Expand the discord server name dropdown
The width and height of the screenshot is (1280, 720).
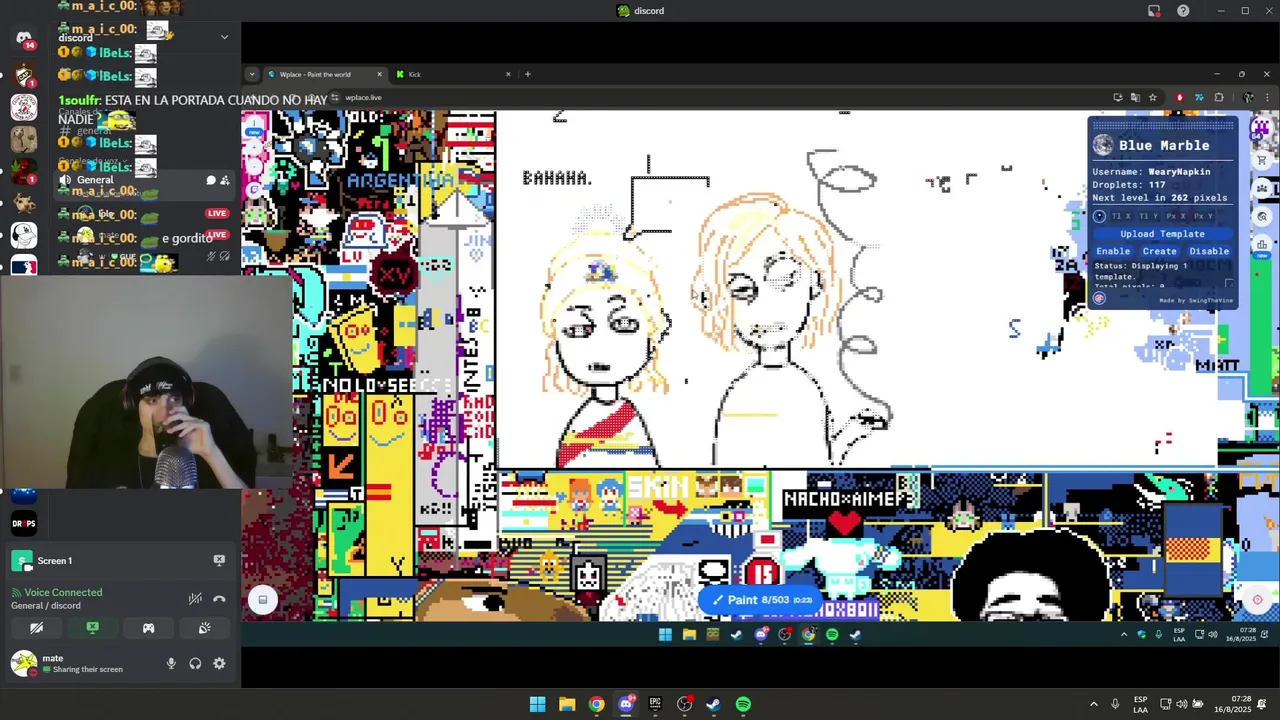(x=224, y=37)
